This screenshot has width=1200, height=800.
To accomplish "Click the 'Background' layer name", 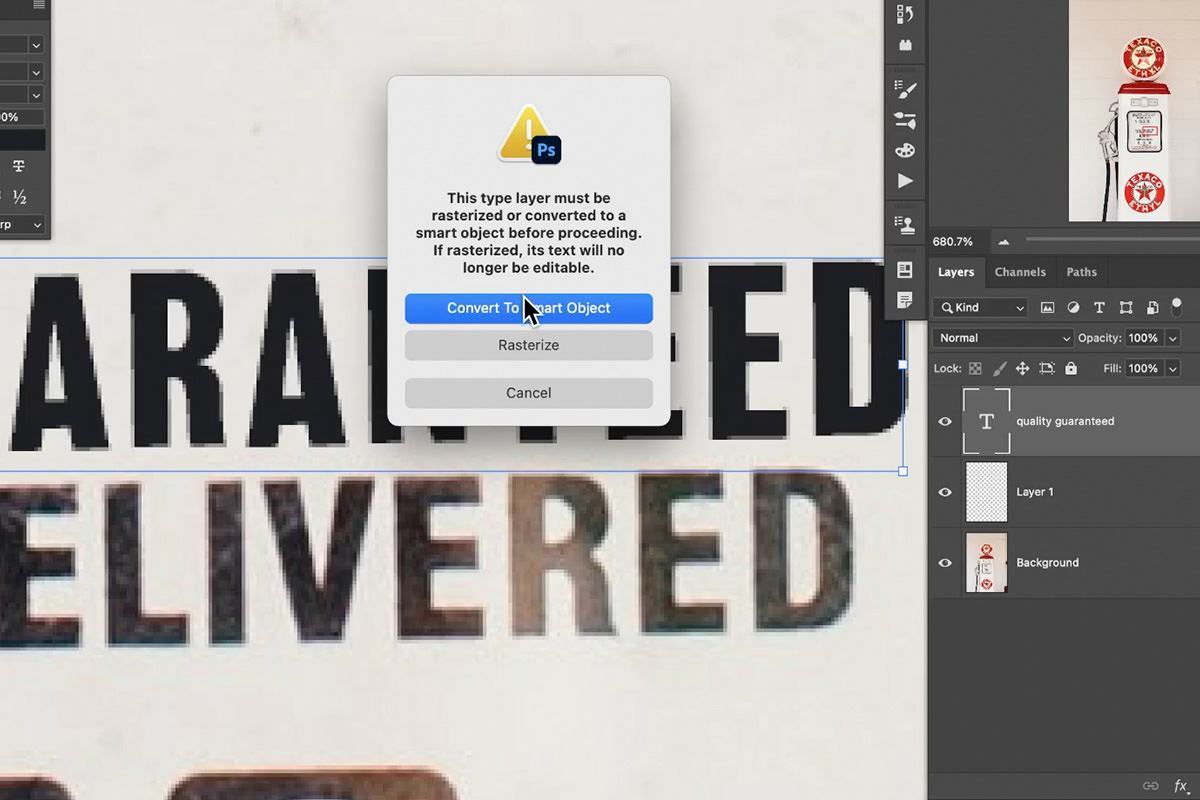I will click(1047, 563).
